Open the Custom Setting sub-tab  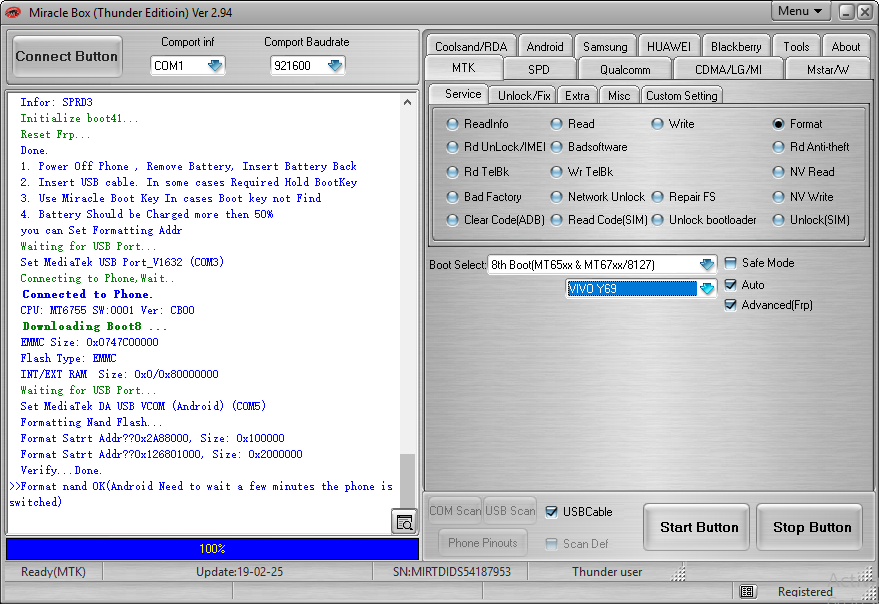(x=682, y=95)
